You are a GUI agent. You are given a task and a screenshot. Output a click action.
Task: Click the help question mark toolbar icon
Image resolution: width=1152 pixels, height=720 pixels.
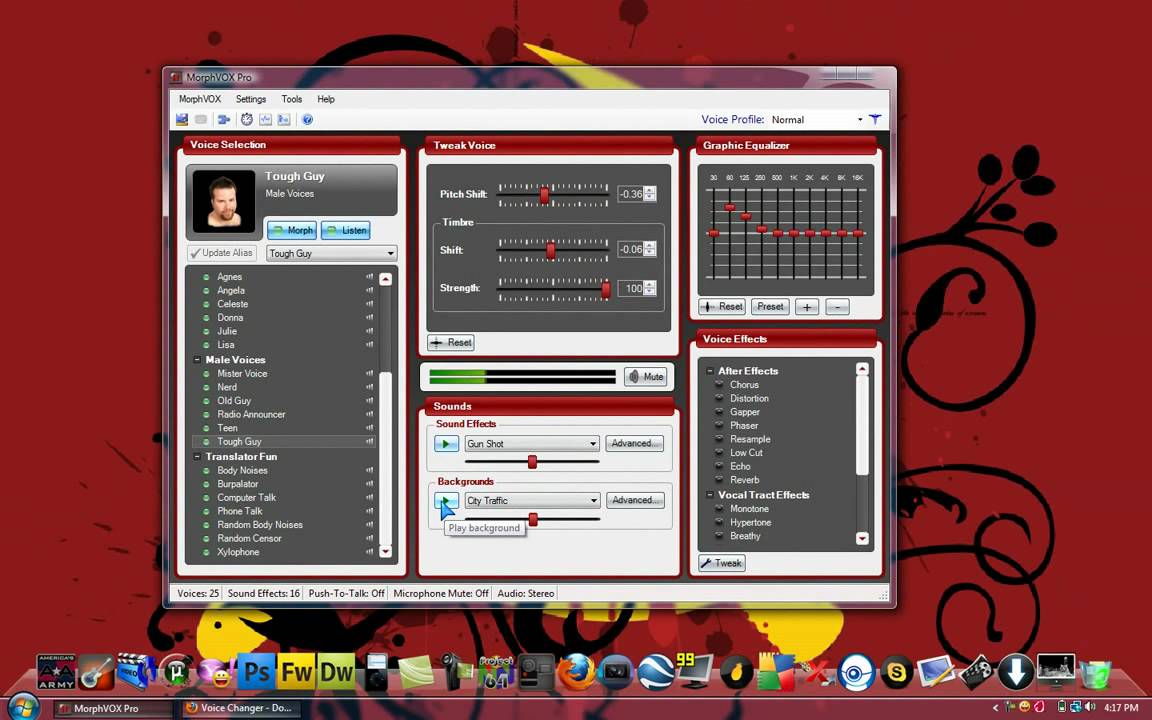308,119
